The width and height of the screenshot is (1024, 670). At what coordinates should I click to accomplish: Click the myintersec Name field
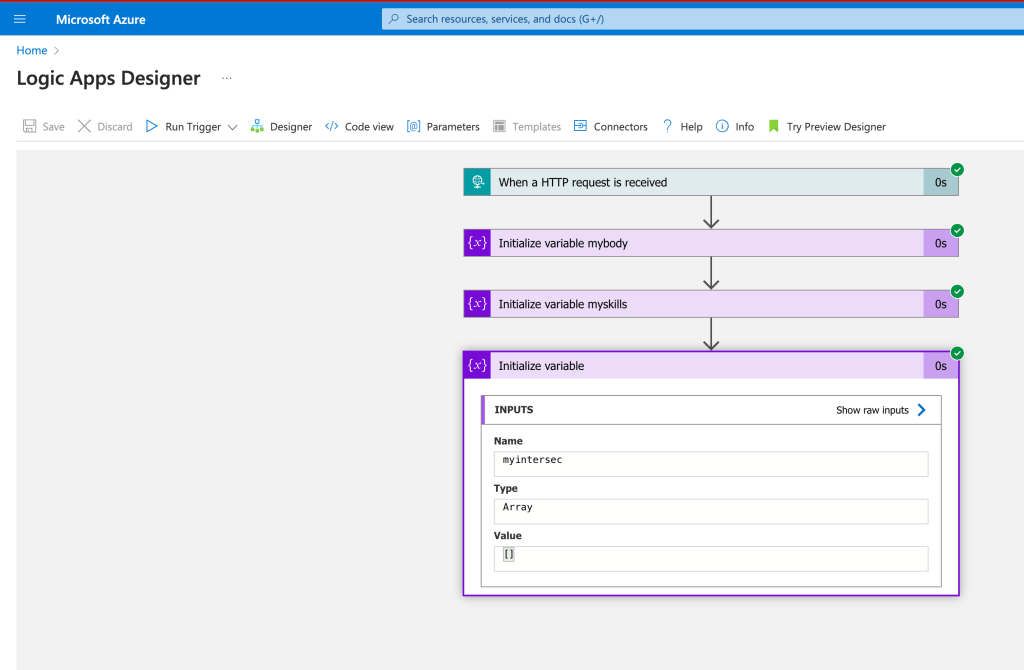(711, 464)
